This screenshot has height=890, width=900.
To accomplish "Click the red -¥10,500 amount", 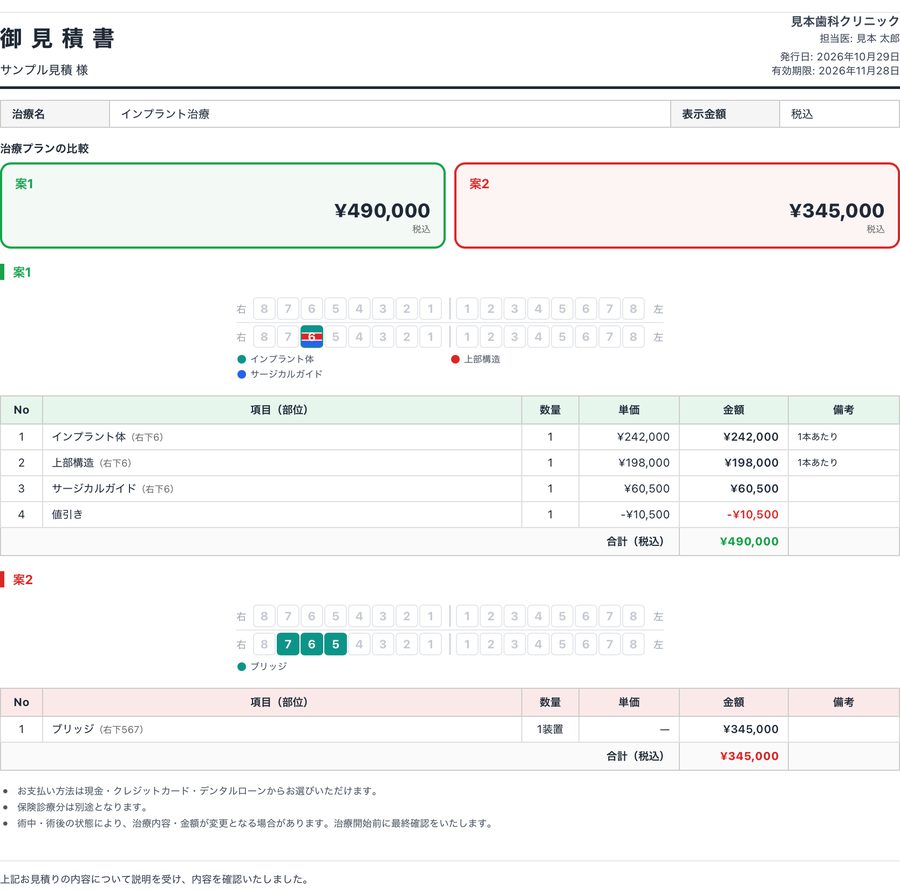I will pyautogui.click(x=752, y=514).
